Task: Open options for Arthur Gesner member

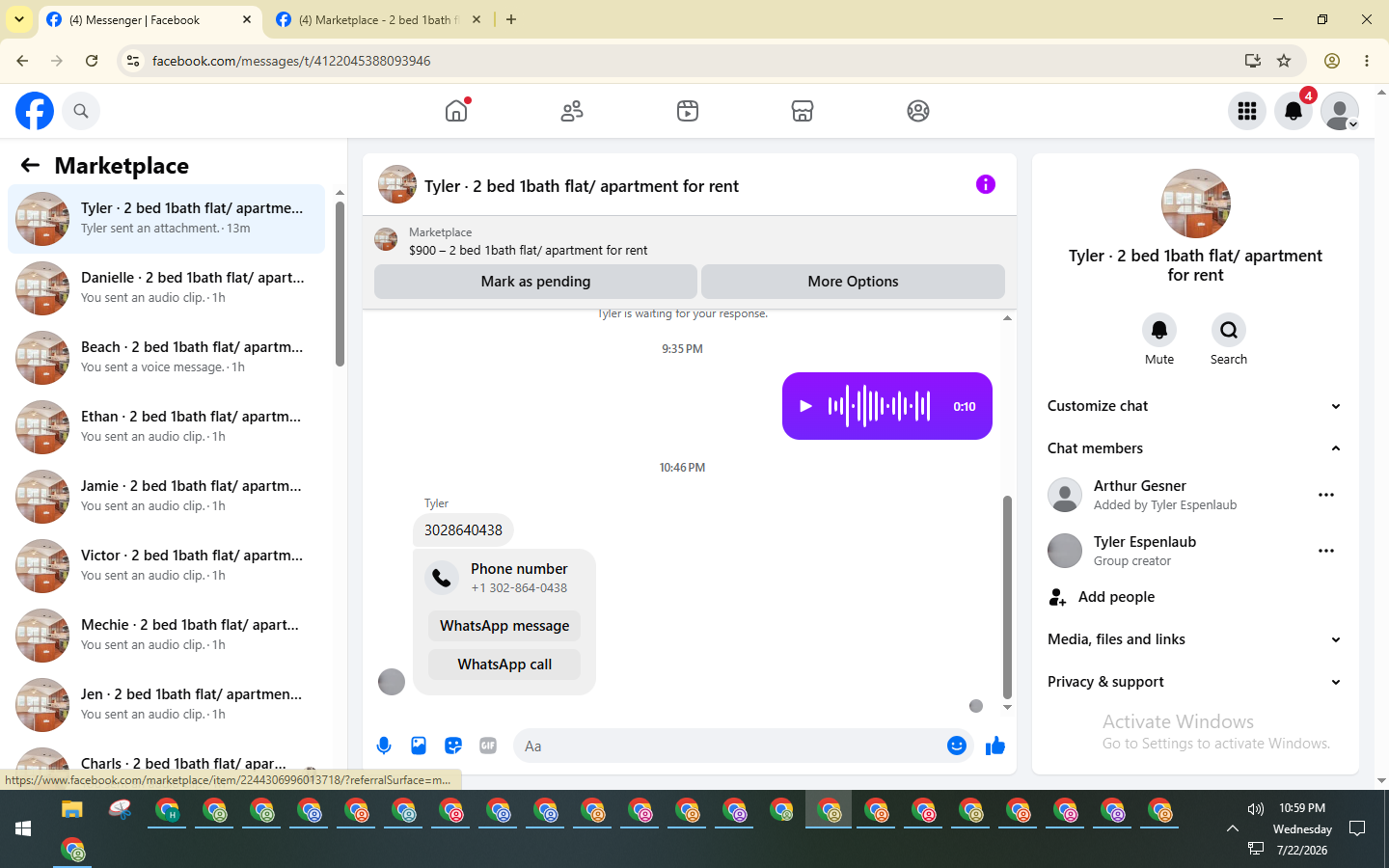Action: click(1326, 495)
